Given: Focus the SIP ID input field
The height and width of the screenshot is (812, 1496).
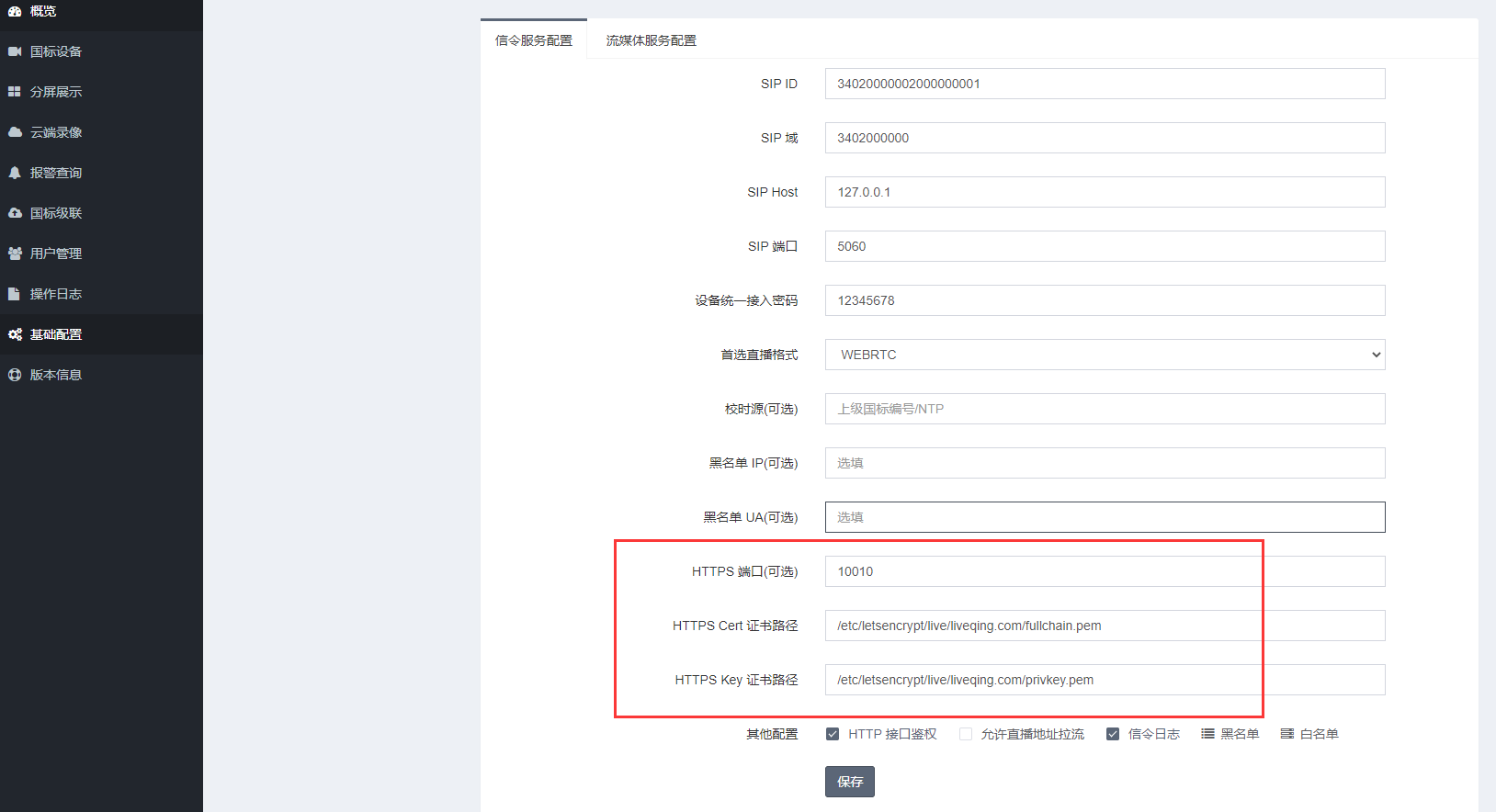Looking at the screenshot, I should pyautogui.click(x=1105, y=84).
